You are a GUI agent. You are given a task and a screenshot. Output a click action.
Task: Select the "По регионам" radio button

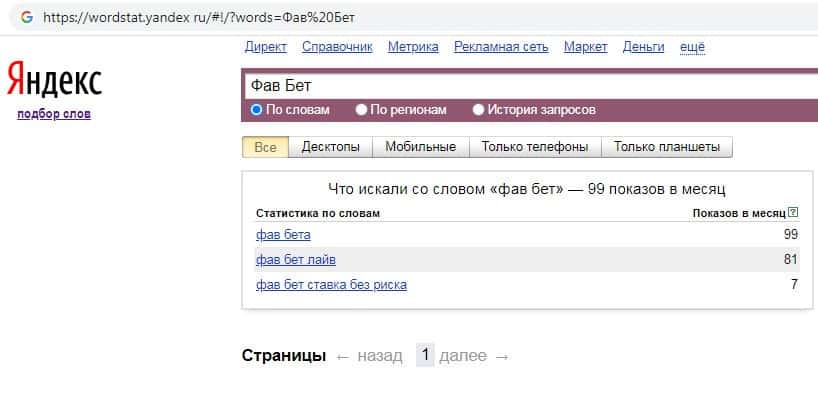[x=363, y=110]
